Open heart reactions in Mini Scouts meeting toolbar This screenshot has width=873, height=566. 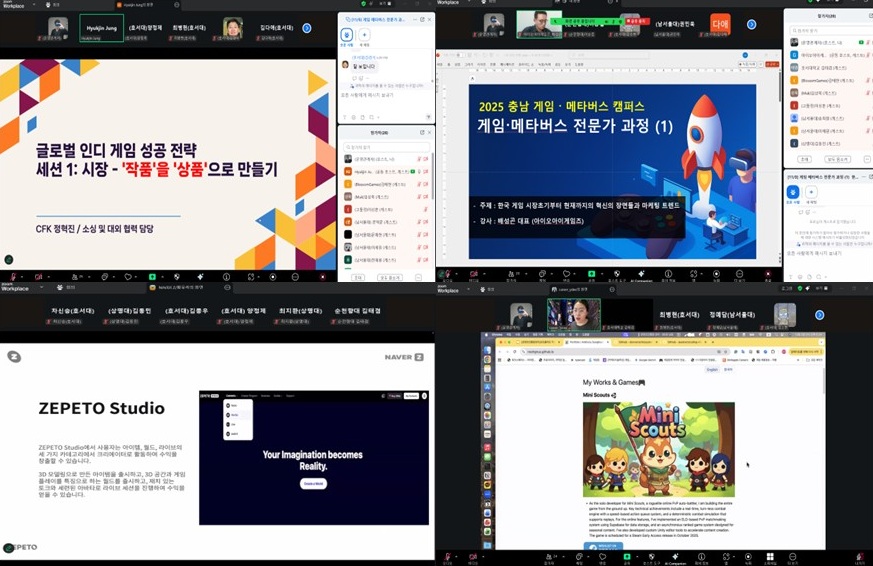(602, 557)
